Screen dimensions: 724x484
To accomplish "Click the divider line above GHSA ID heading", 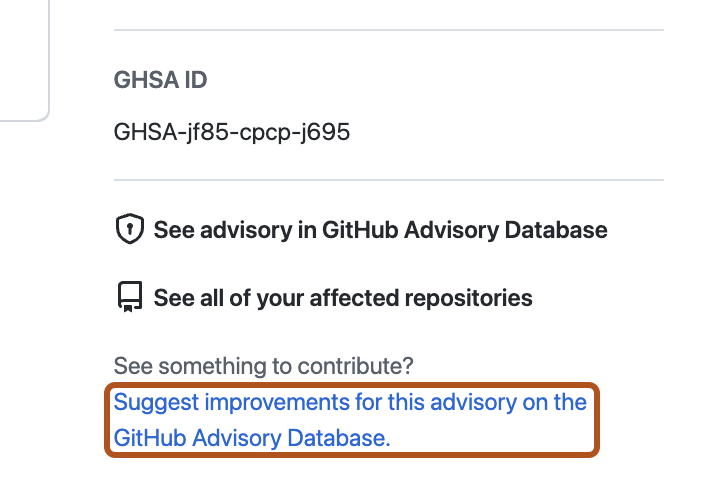I will (389, 30).
